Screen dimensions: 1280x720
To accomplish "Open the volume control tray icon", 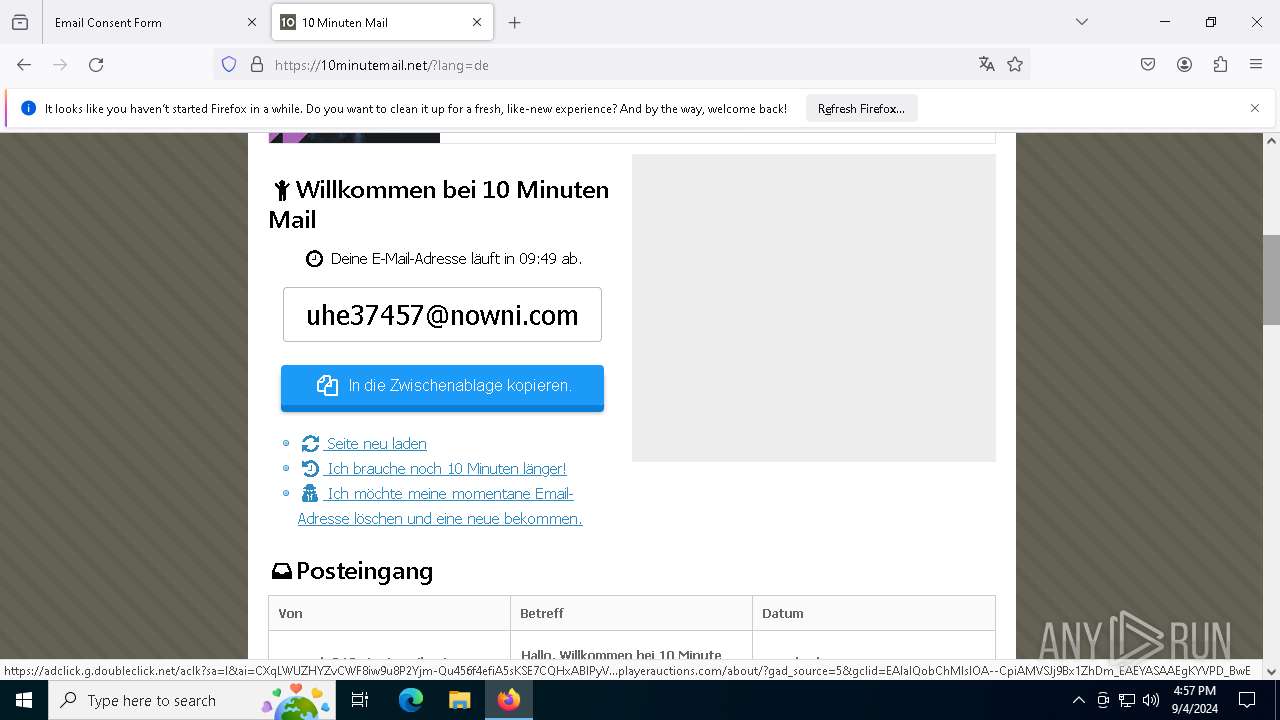I will [1151, 700].
